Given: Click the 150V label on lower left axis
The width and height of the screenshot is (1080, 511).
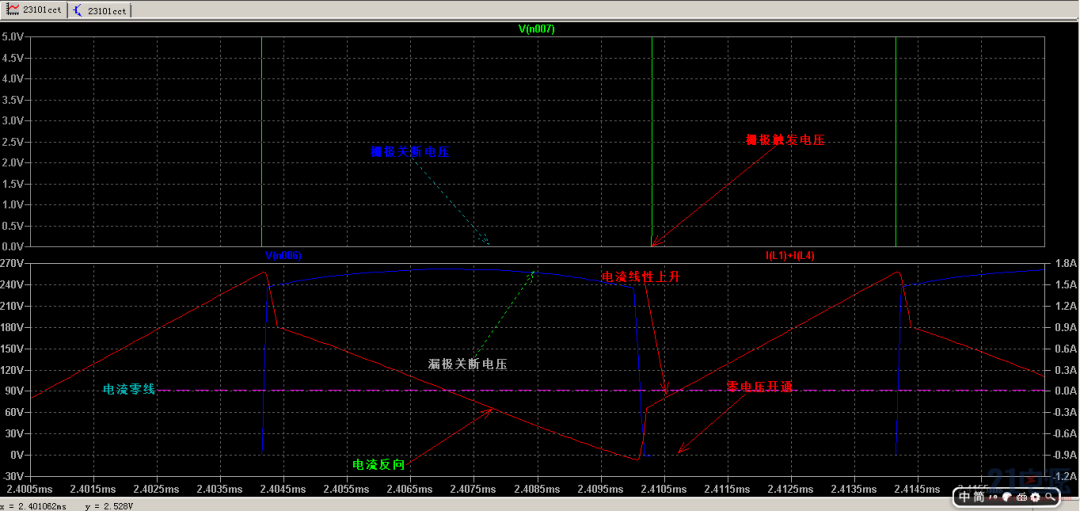Looking at the screenshot, I should point(14,348).
